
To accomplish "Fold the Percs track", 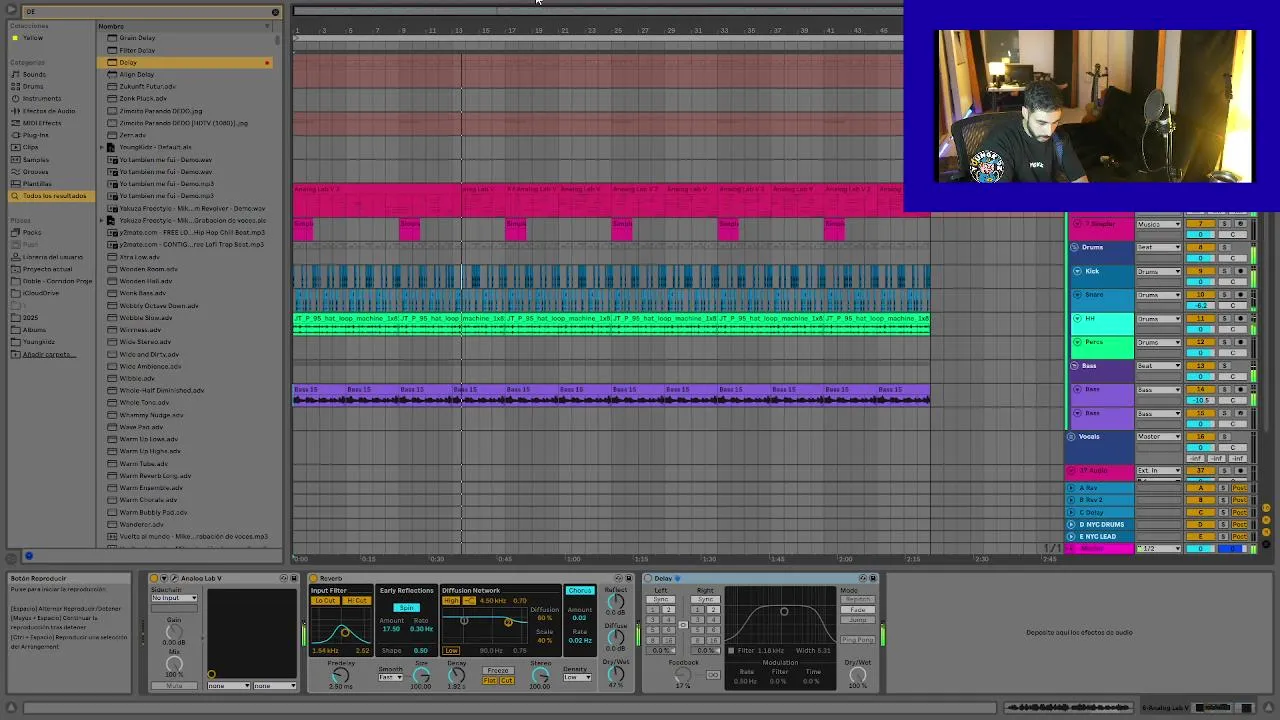I will [1078, 342].
